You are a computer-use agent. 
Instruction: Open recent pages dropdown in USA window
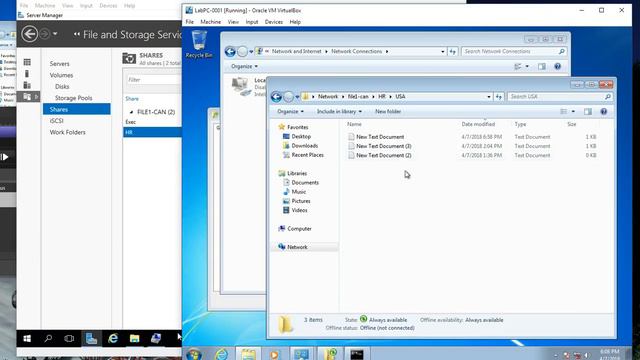297,97
